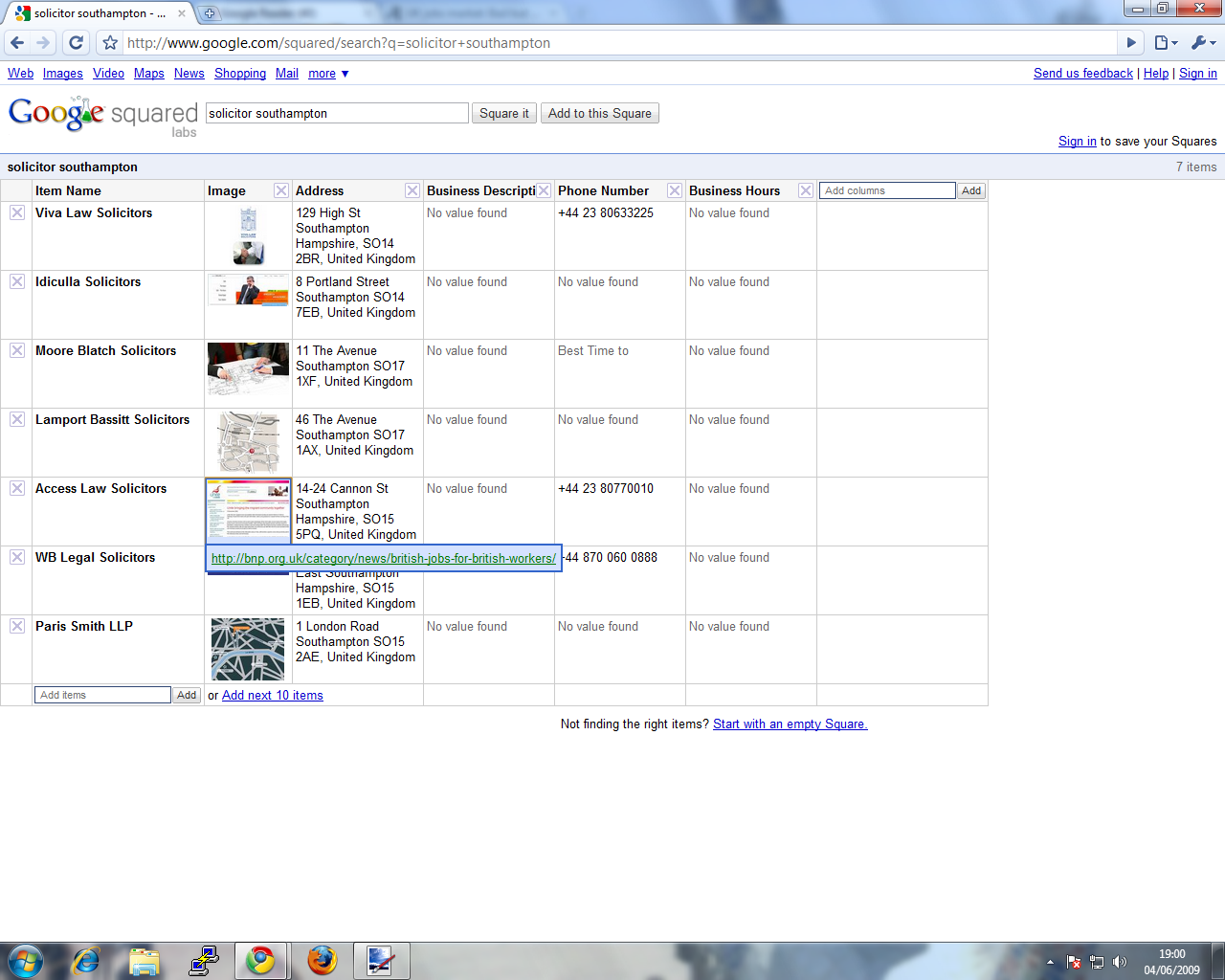Click the 'Start with an empty Square' link
This screenshot has width=1225, height=980.
pyautogui.click(x=790, y=724)
